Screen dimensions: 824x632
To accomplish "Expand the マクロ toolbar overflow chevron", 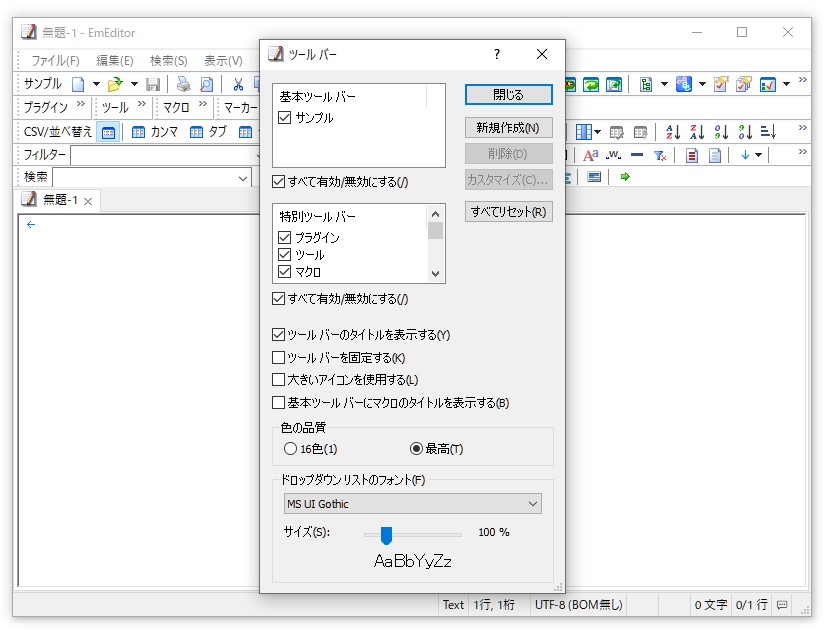I will (x=203, y=104).
